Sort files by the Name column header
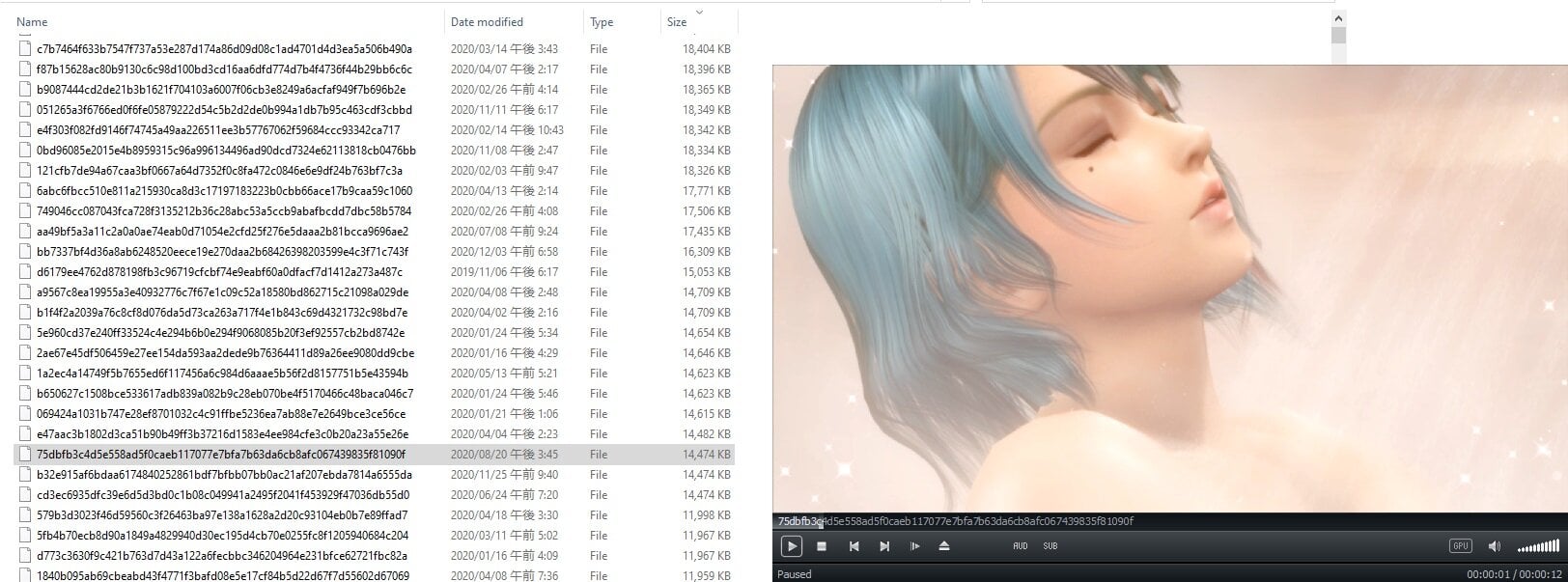Image resolution: width=1568 pixels, height=582 pixels. (32, 22)
